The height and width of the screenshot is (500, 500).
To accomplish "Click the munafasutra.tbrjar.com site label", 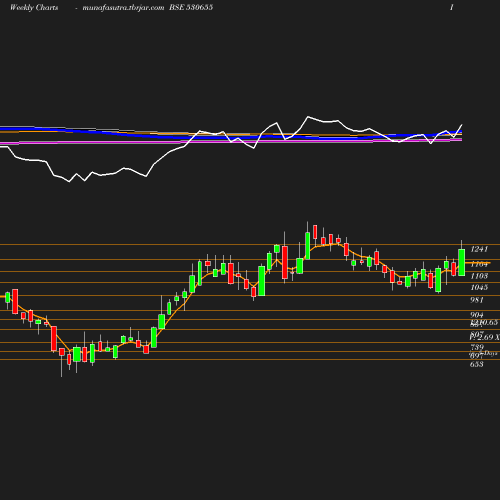I will (x=123, y=8).
